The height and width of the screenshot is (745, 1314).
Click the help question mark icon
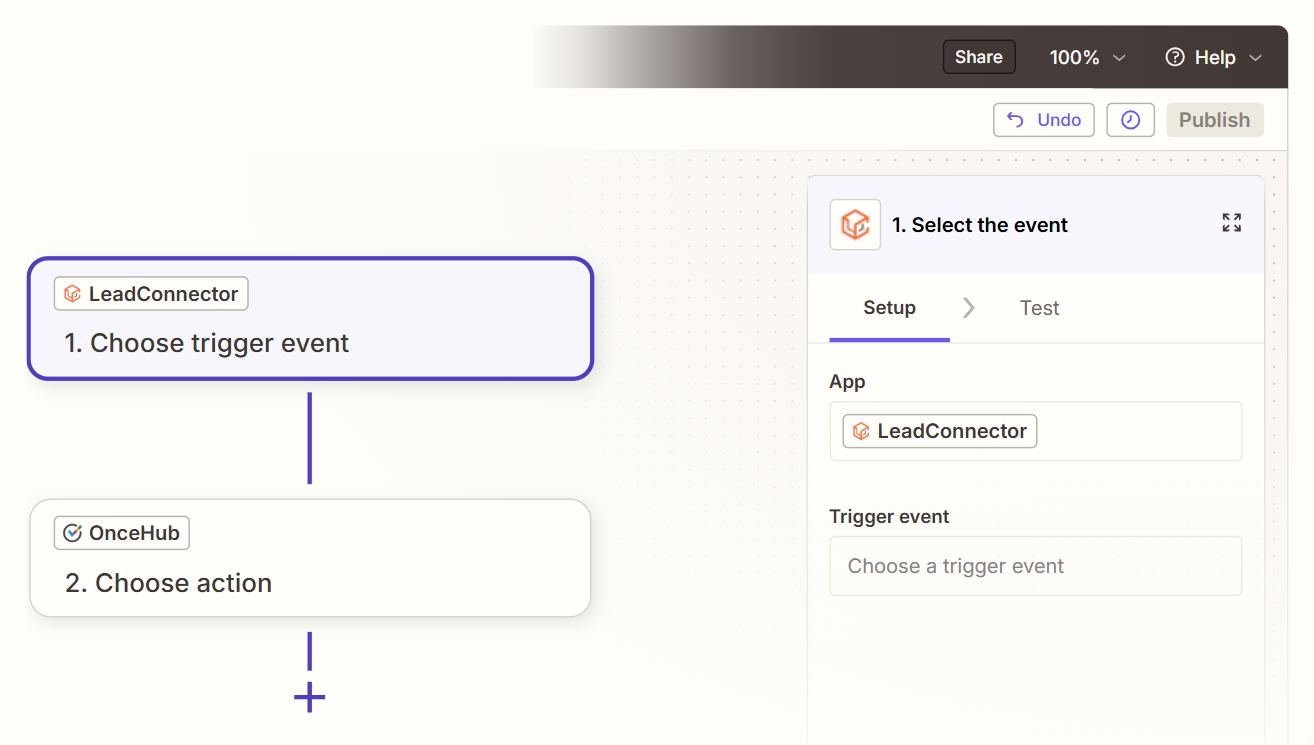pyautogui.click(x=1175, y=58)
